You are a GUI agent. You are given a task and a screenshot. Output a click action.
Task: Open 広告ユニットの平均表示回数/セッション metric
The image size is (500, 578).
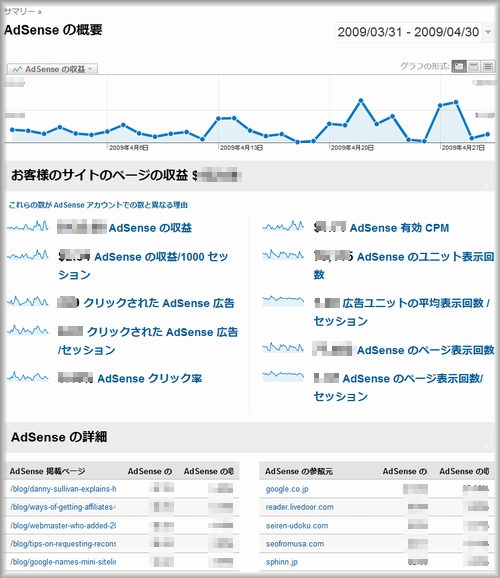402,312
